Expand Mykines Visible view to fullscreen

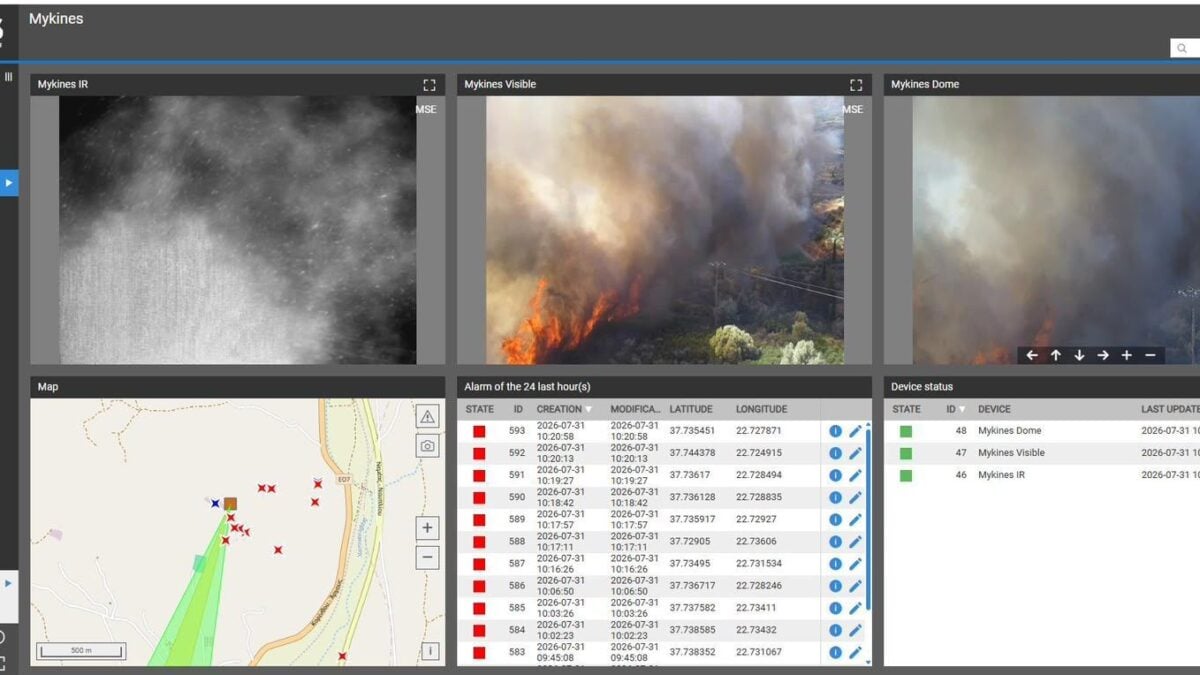[856, 85]
